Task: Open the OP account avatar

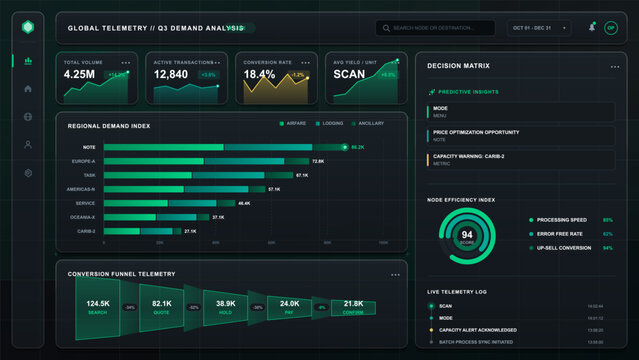Action: [610, 28]
